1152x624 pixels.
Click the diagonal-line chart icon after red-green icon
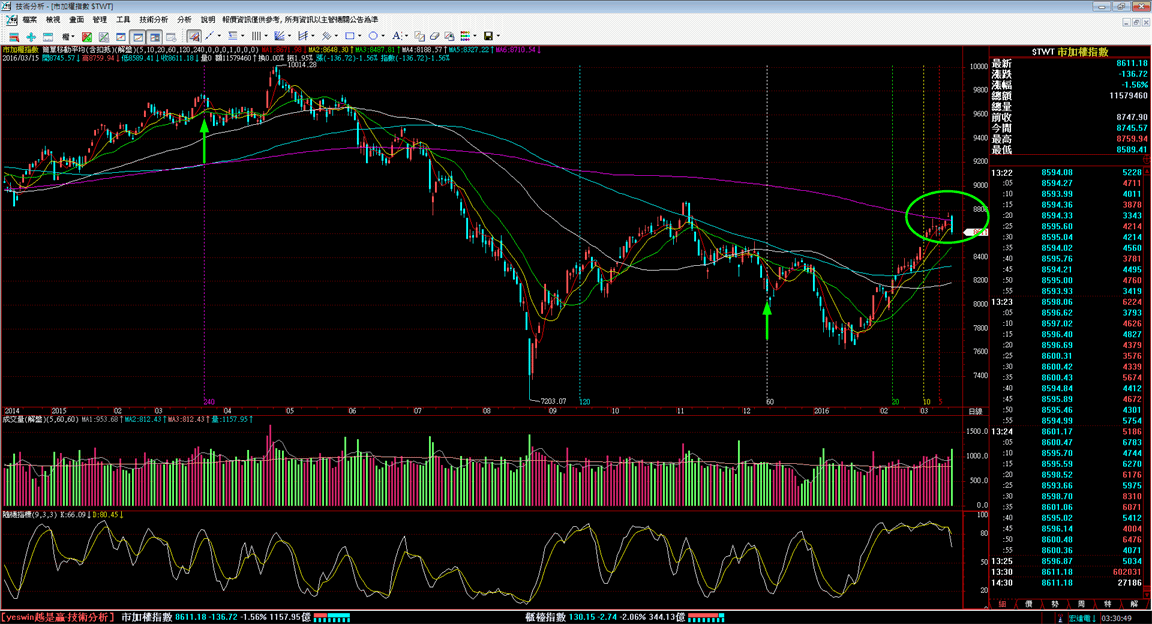click(x=104, y=36)
